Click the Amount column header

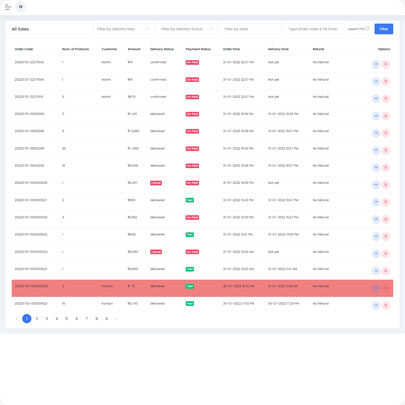pyautogui.click(x=134, y=49)
